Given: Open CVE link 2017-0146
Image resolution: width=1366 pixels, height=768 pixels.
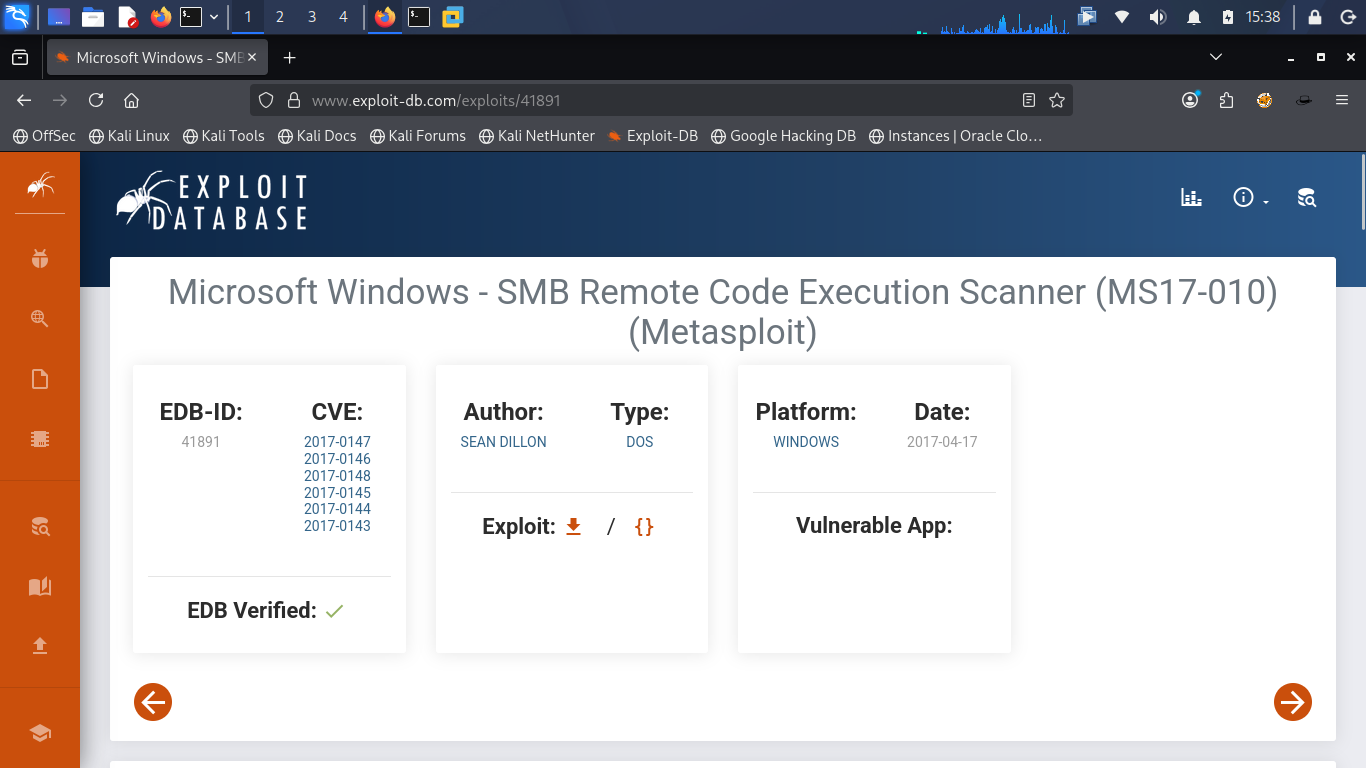Looking at the screenshot, I should pyautogui.click(x=337, y=459).
